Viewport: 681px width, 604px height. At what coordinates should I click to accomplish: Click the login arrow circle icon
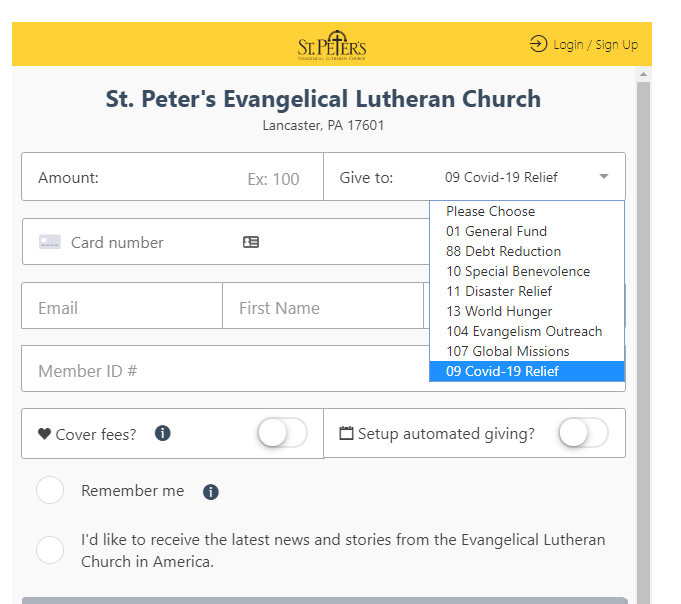tap(538, 44)
